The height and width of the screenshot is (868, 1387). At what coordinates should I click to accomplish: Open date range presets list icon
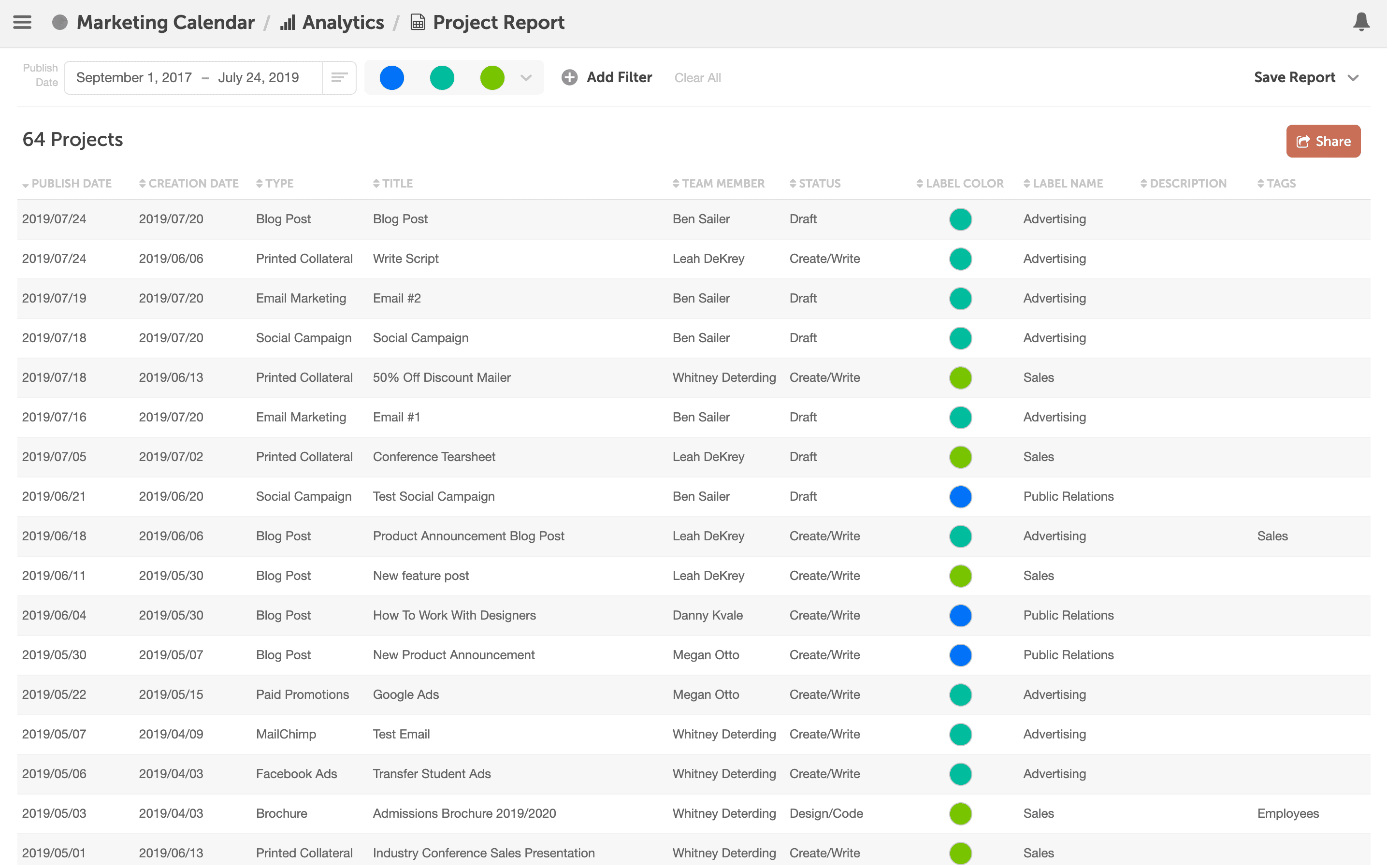pyautogui.click(x=339, y=77)
